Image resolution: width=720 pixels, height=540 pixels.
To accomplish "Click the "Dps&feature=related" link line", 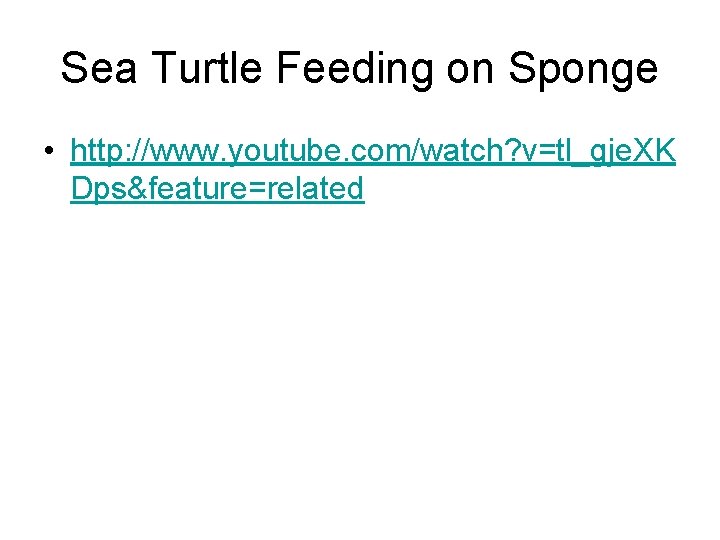I will point(218,188).
